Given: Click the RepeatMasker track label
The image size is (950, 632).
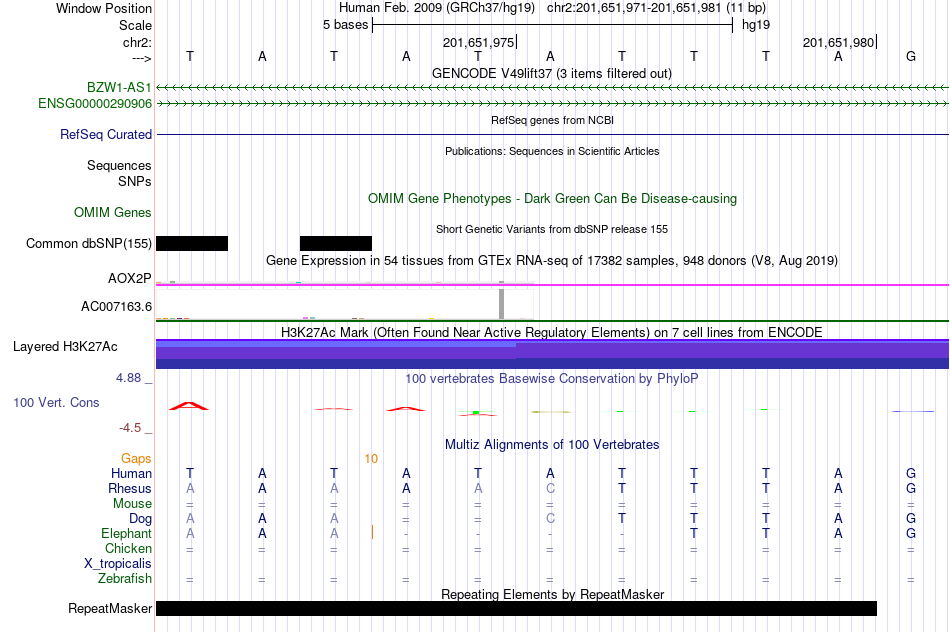Looking at the screenshot, I should pyautogui.click(x=110, y=608).
